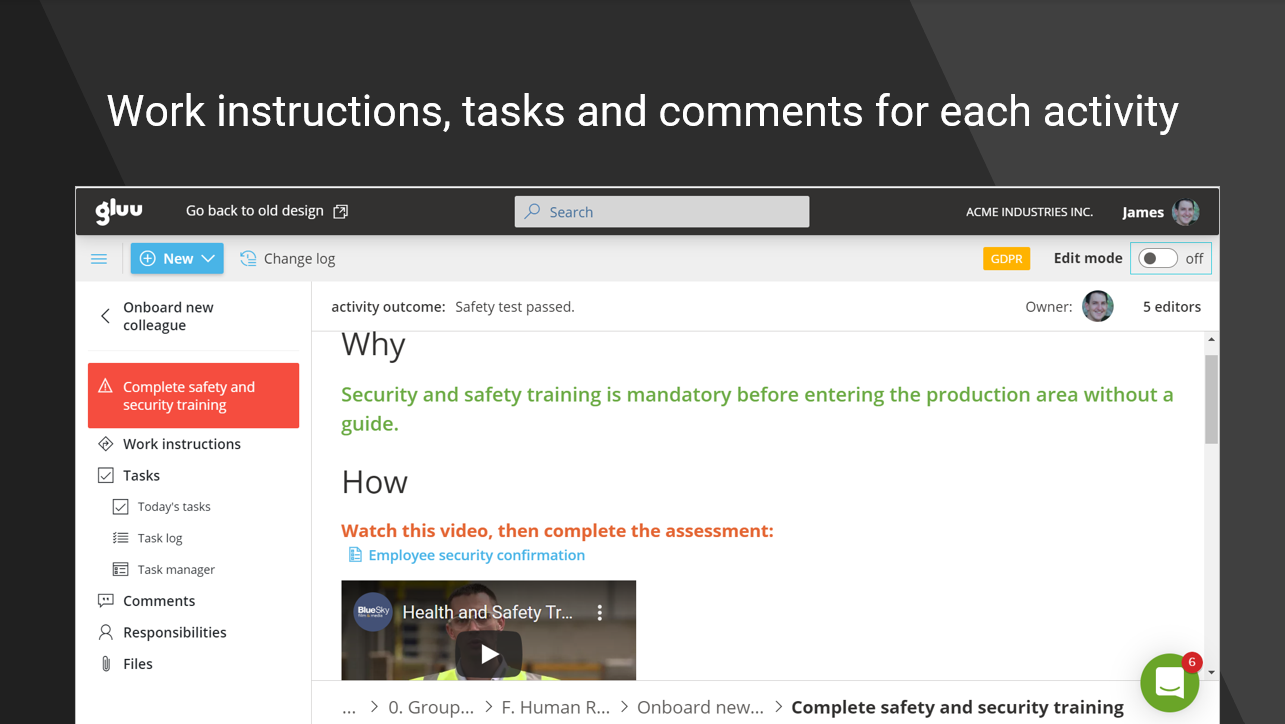The width and height of the screenshot is (1285, 724).
Task: Open Comments in the sidebar
Action: (x=158, y=601)
